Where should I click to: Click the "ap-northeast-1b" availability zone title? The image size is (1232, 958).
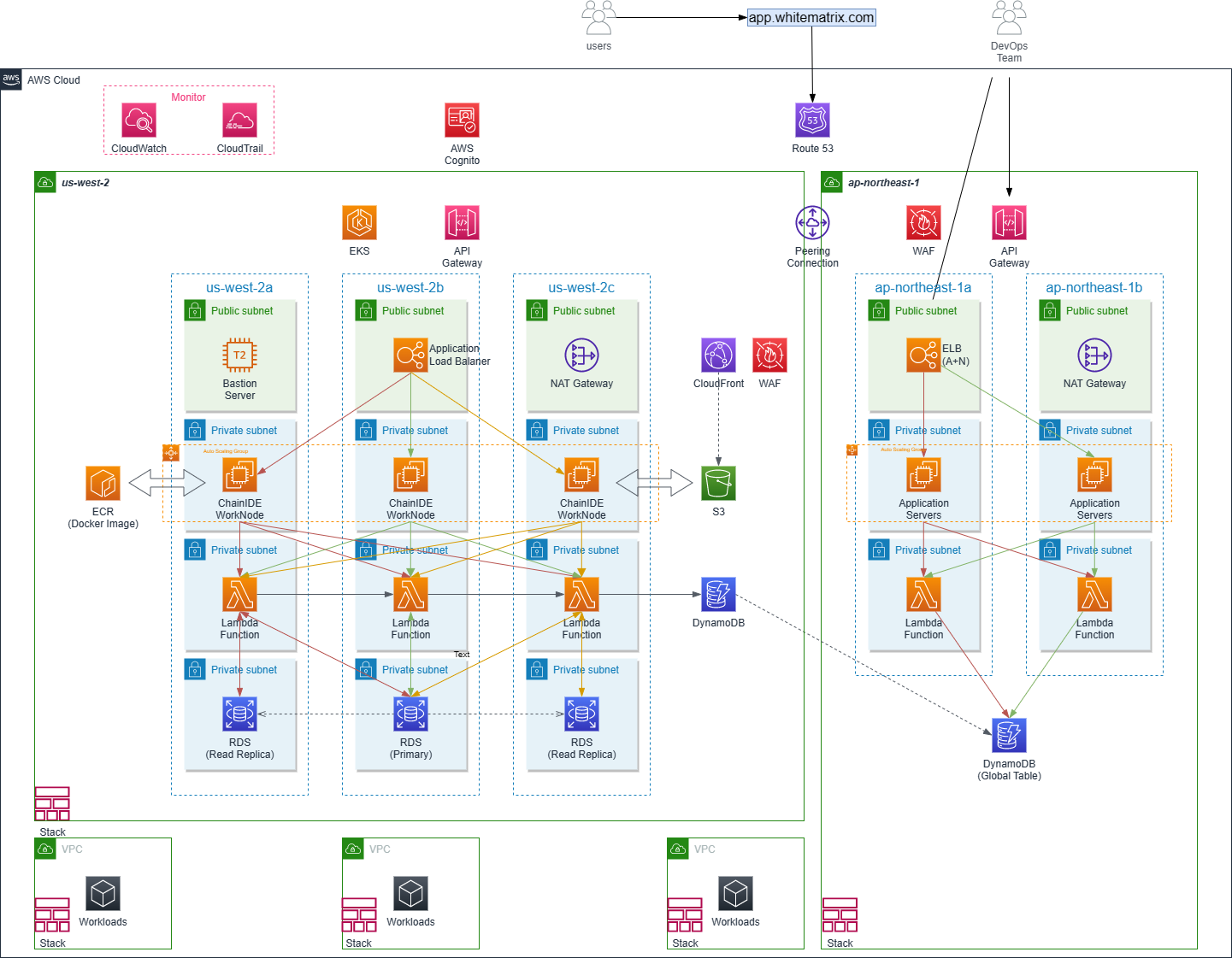click(1094, 288)
